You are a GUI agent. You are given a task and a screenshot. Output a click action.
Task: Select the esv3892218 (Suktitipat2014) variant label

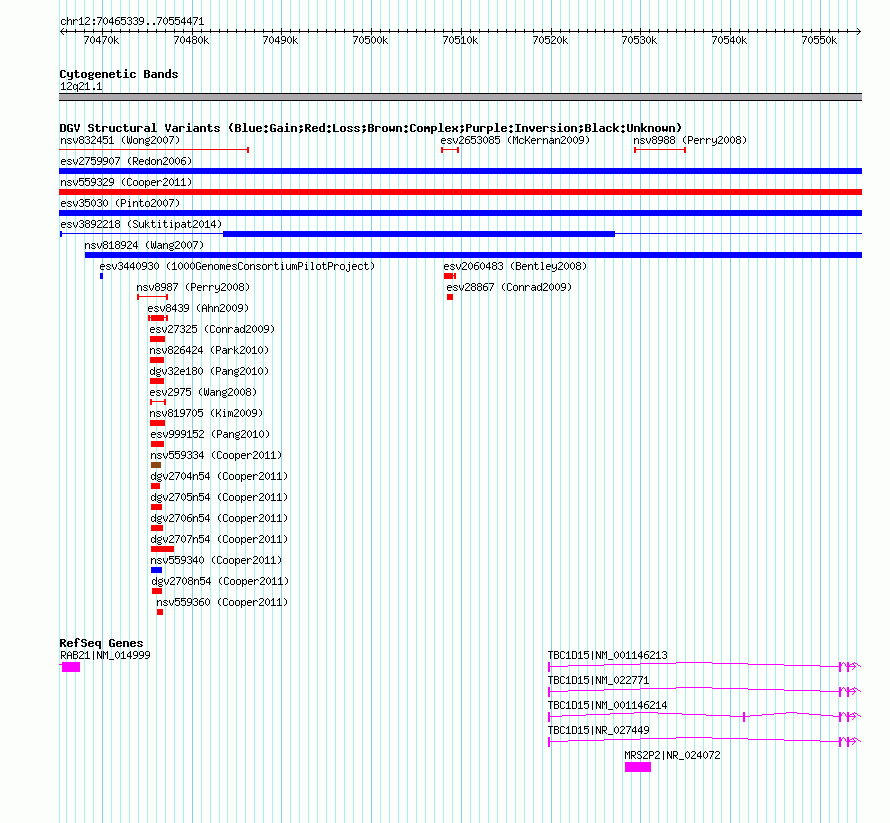click(141, 224)
